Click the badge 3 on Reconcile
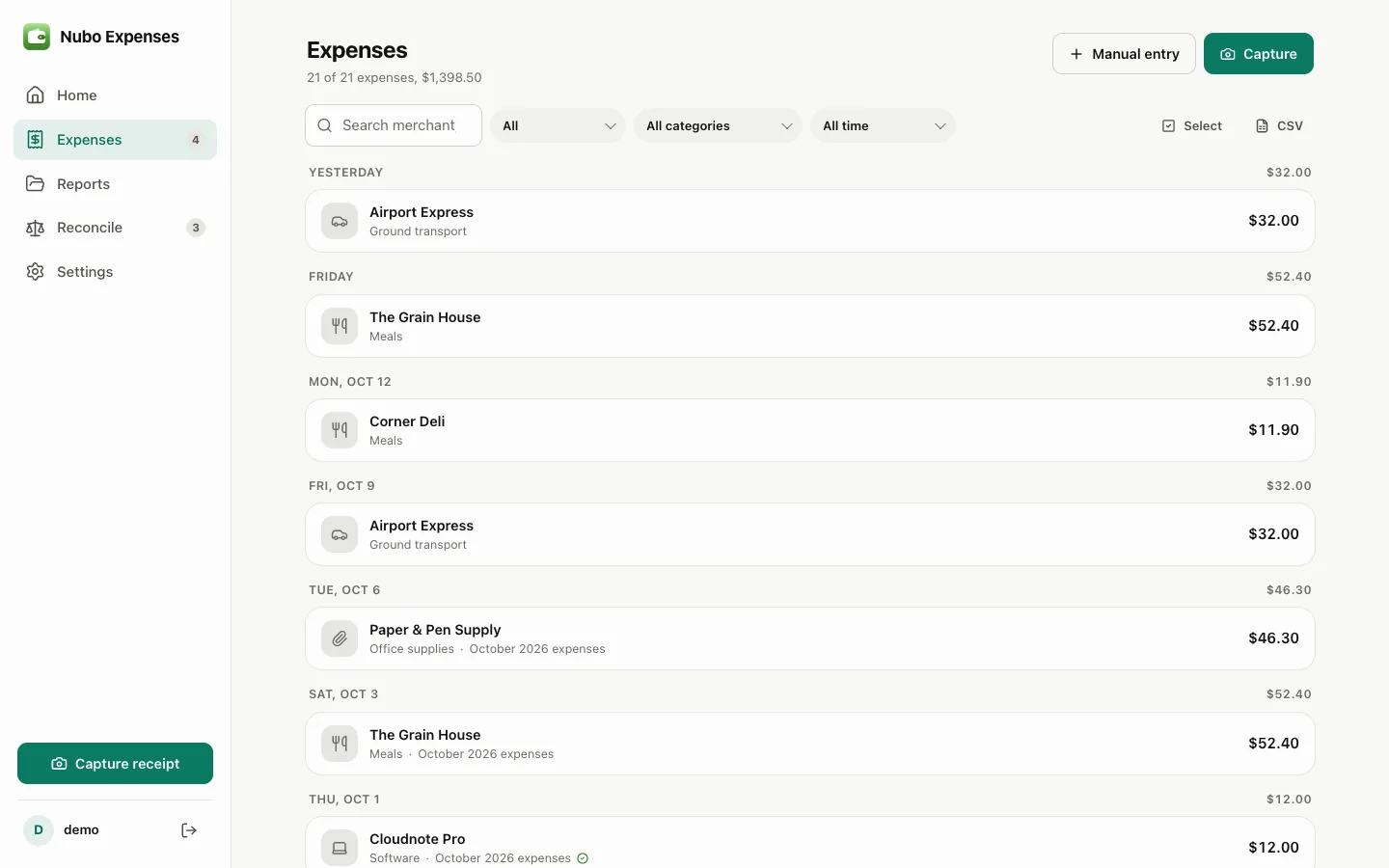 click(196, 228)
